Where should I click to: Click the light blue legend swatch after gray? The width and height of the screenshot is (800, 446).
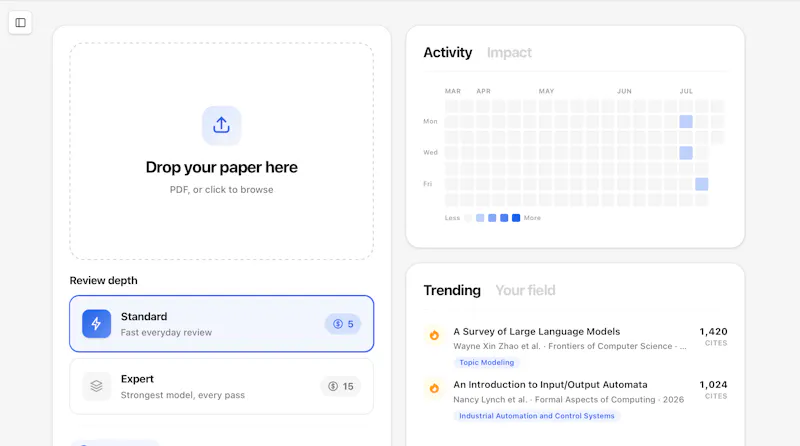(x=480, y=218)
